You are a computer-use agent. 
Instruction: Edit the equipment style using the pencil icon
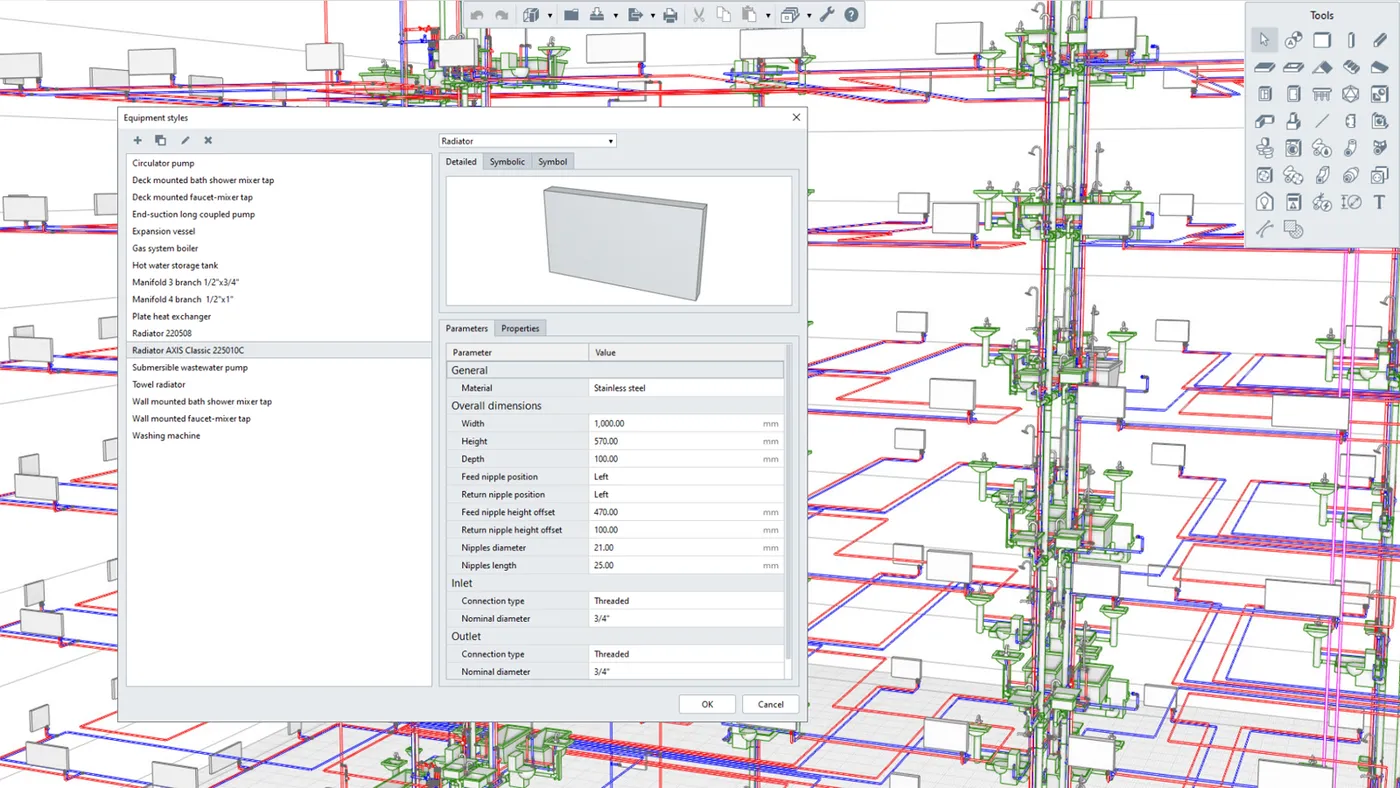[x=184, y=140]
